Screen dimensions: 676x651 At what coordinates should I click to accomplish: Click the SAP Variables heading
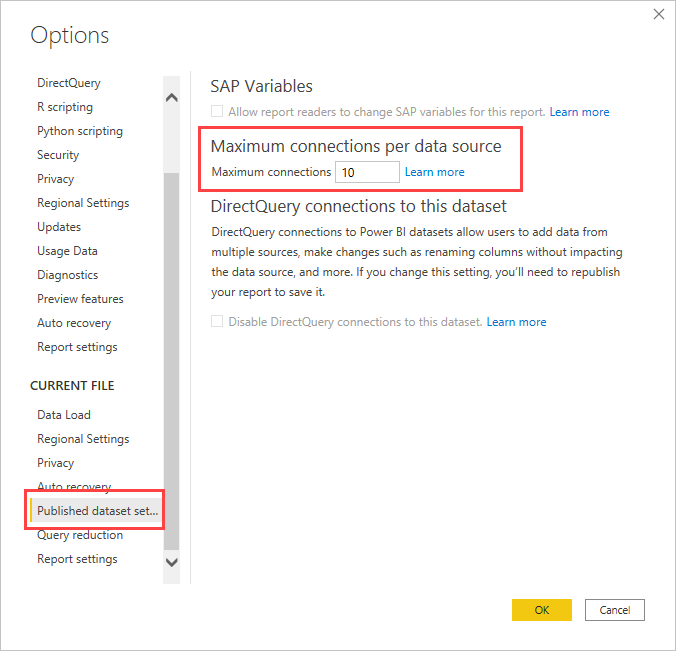pos(261,86)
